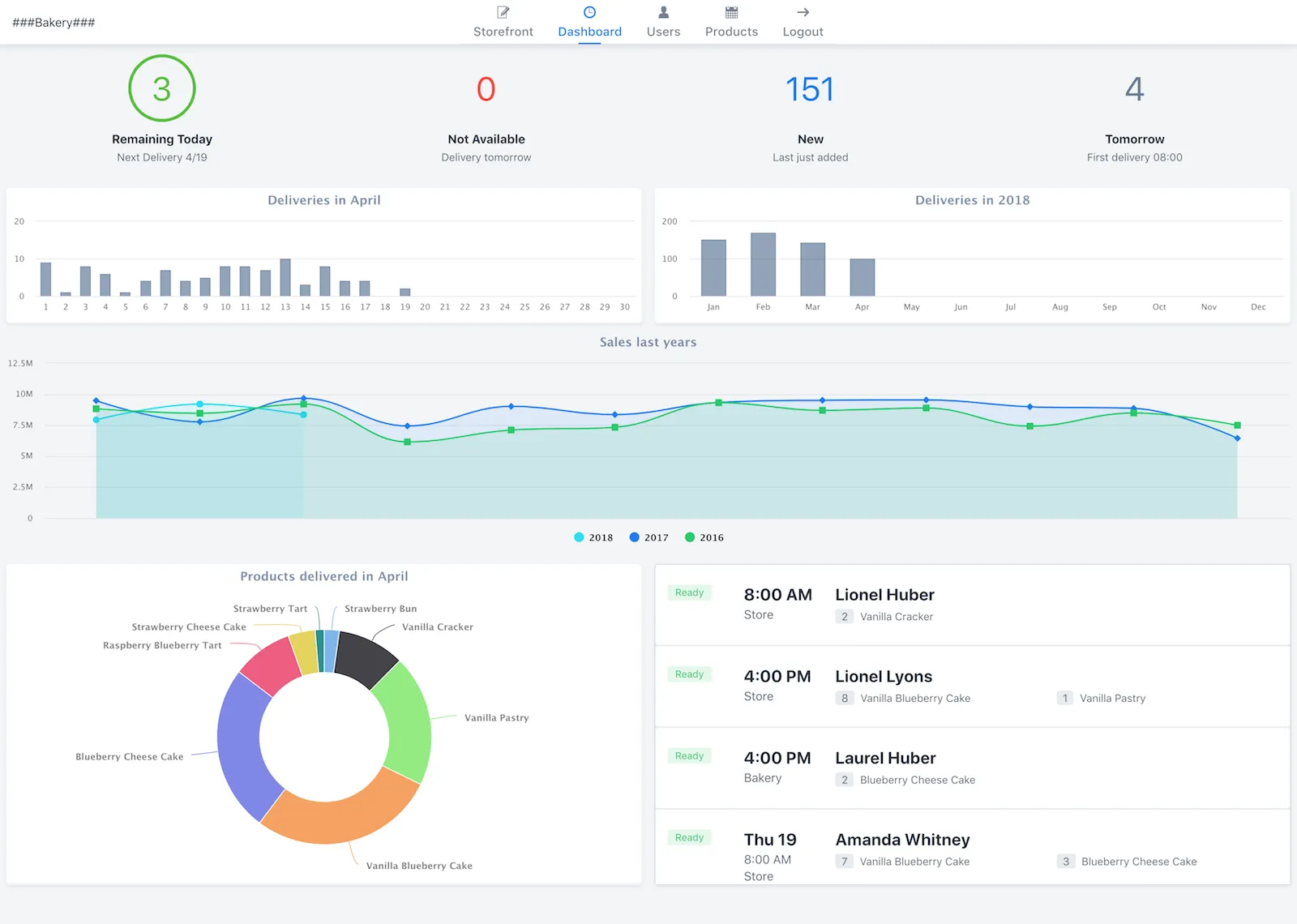Click the green Remaining Today circle
Image resolution: width=1297 pixels, height=924 pixels.
(161, 88)
